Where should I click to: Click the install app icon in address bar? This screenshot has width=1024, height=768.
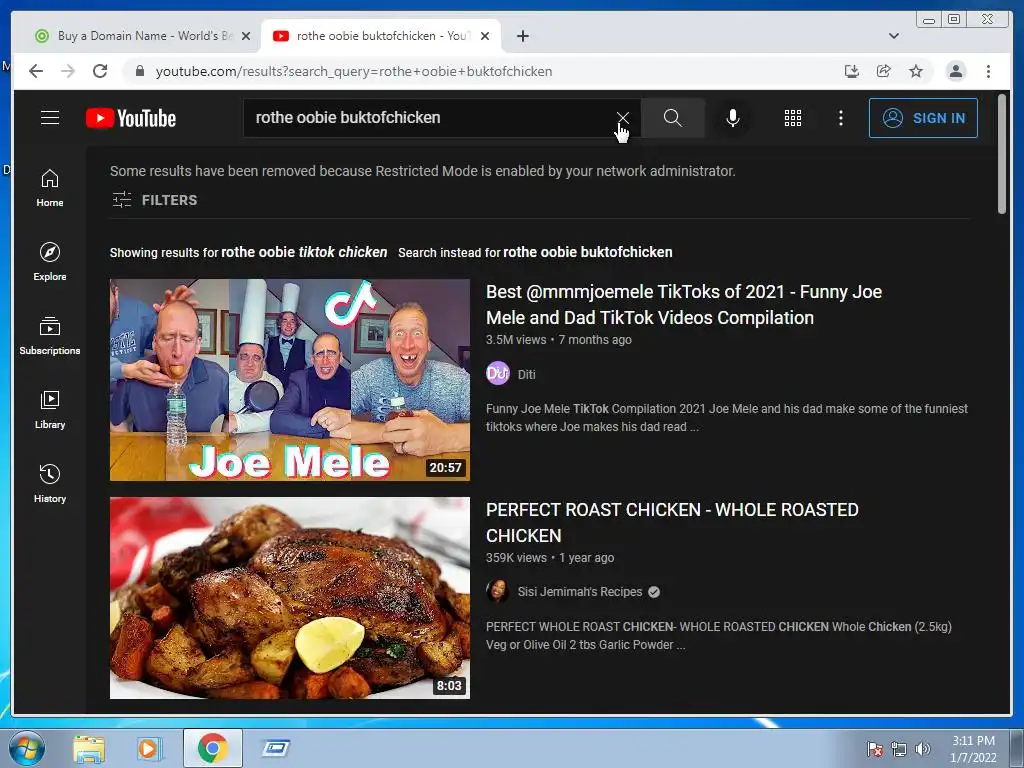[852, 71]
